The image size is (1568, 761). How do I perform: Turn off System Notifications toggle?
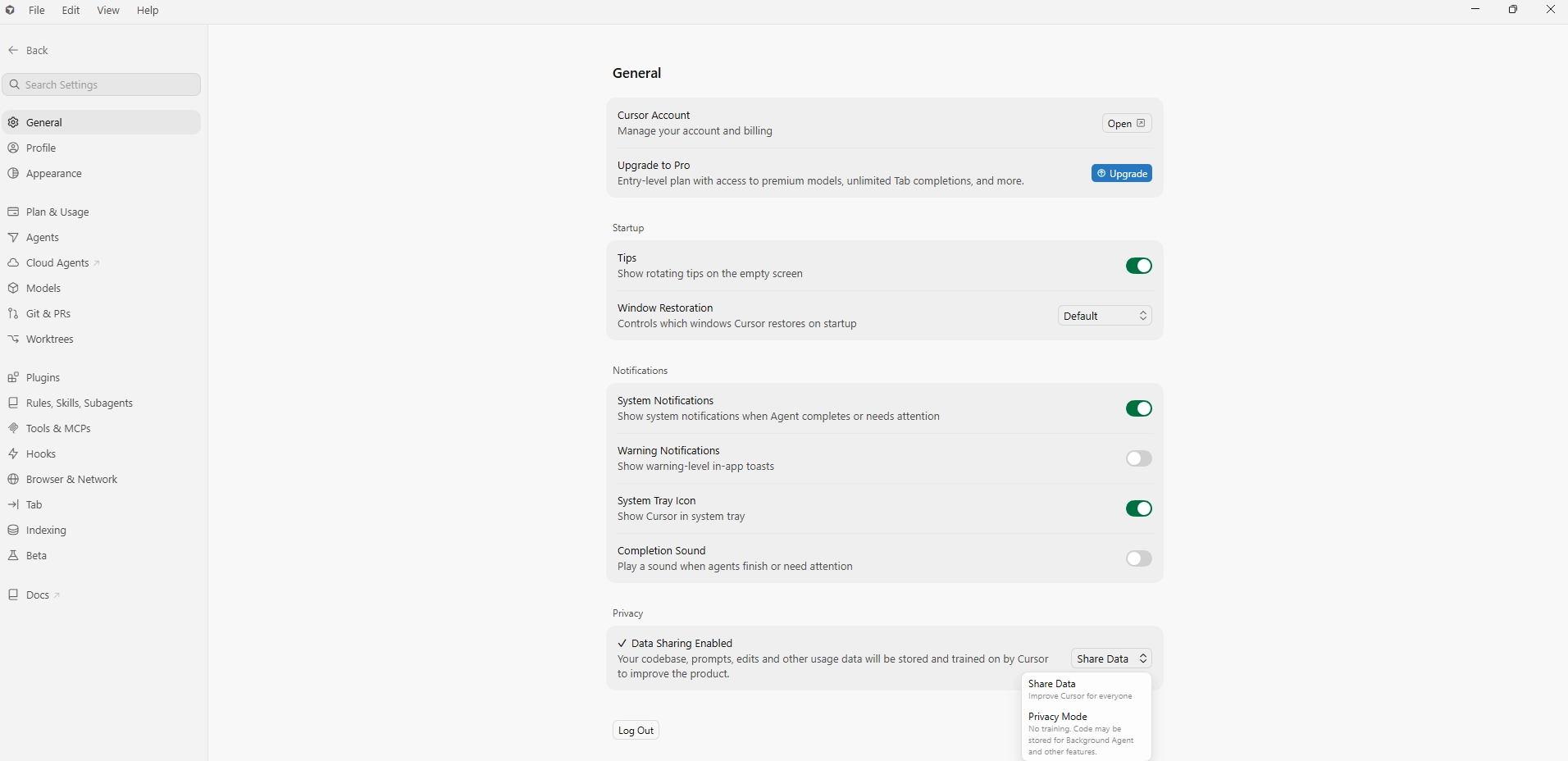pyautogui.click(x=1138, y=408)
